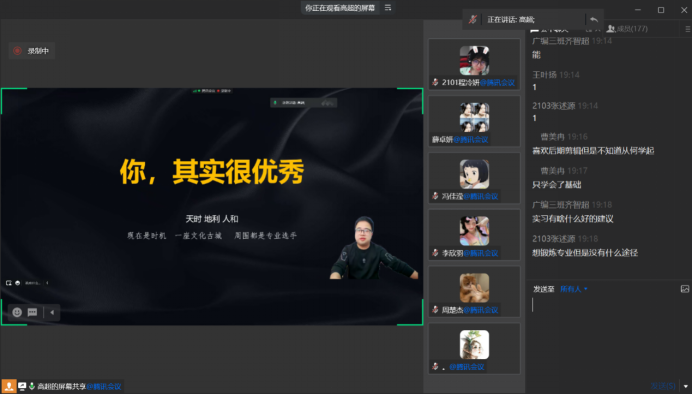This screenshot has height=395, width=693.
Task: Toggle the muted microphone icon in speaker bar
Action: pos(472,19)
